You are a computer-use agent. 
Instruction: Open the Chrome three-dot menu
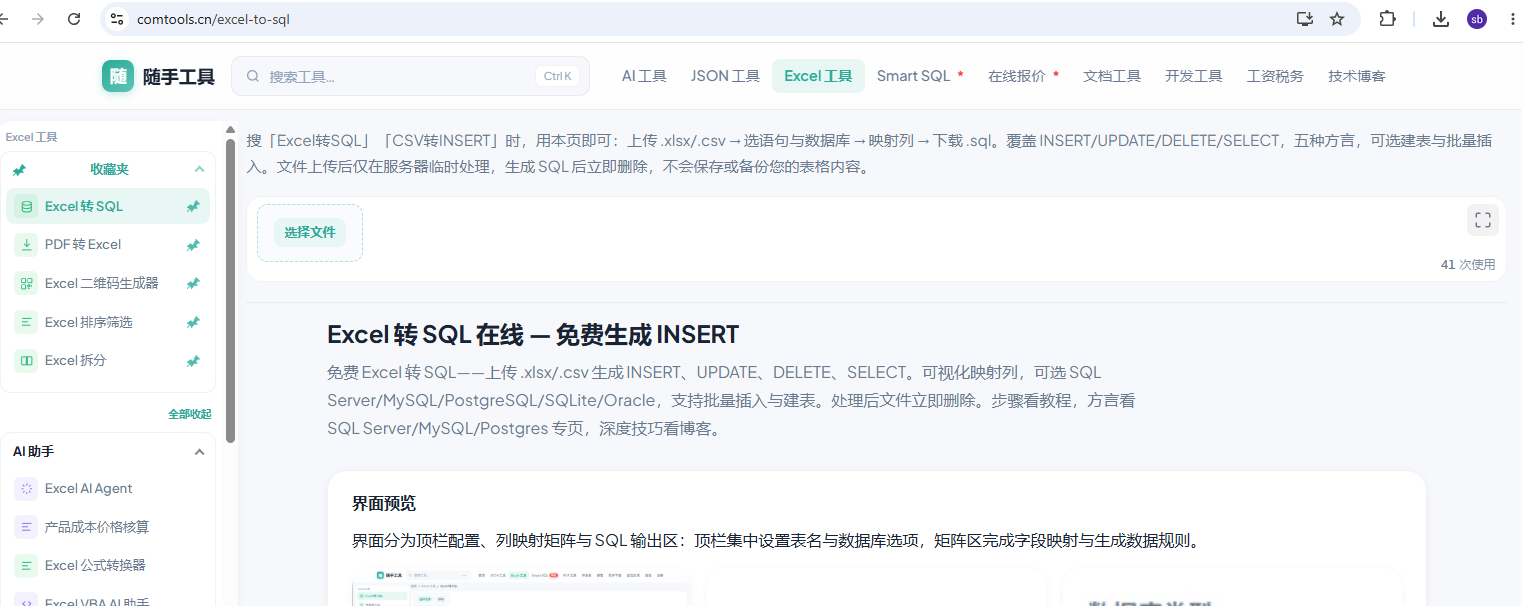click(x=1511, y=18)
